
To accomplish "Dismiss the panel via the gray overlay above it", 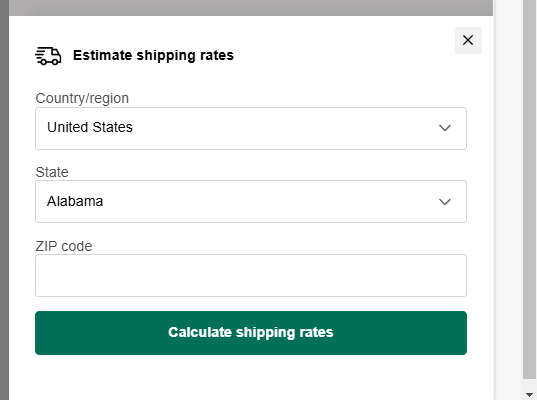I will [x=251, y=8].
